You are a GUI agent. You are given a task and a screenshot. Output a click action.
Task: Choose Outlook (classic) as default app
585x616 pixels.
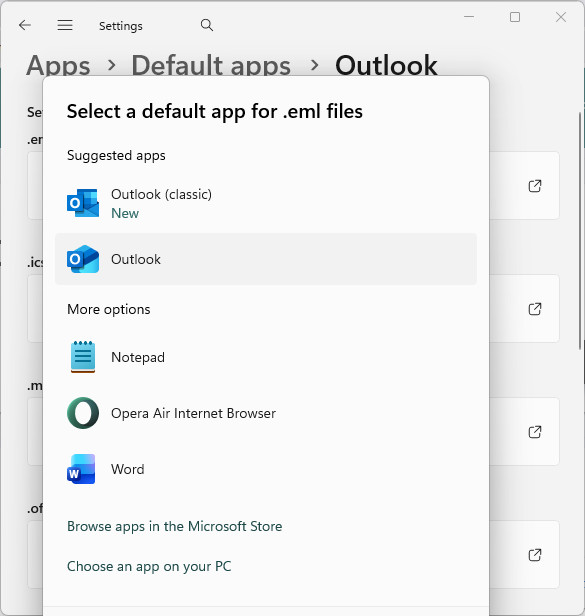(266, 203)
